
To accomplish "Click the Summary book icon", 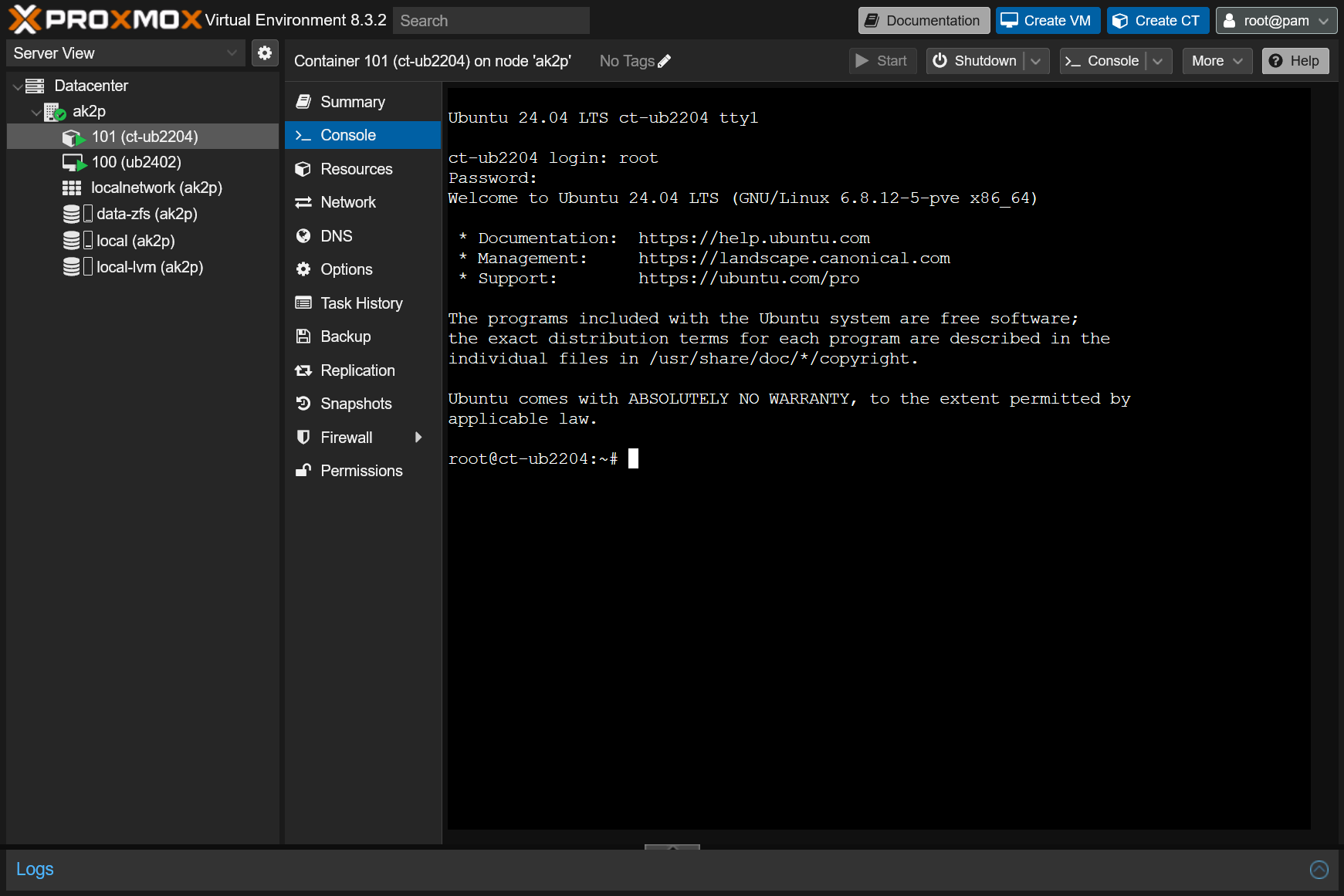I will click(x=303, y=102).
